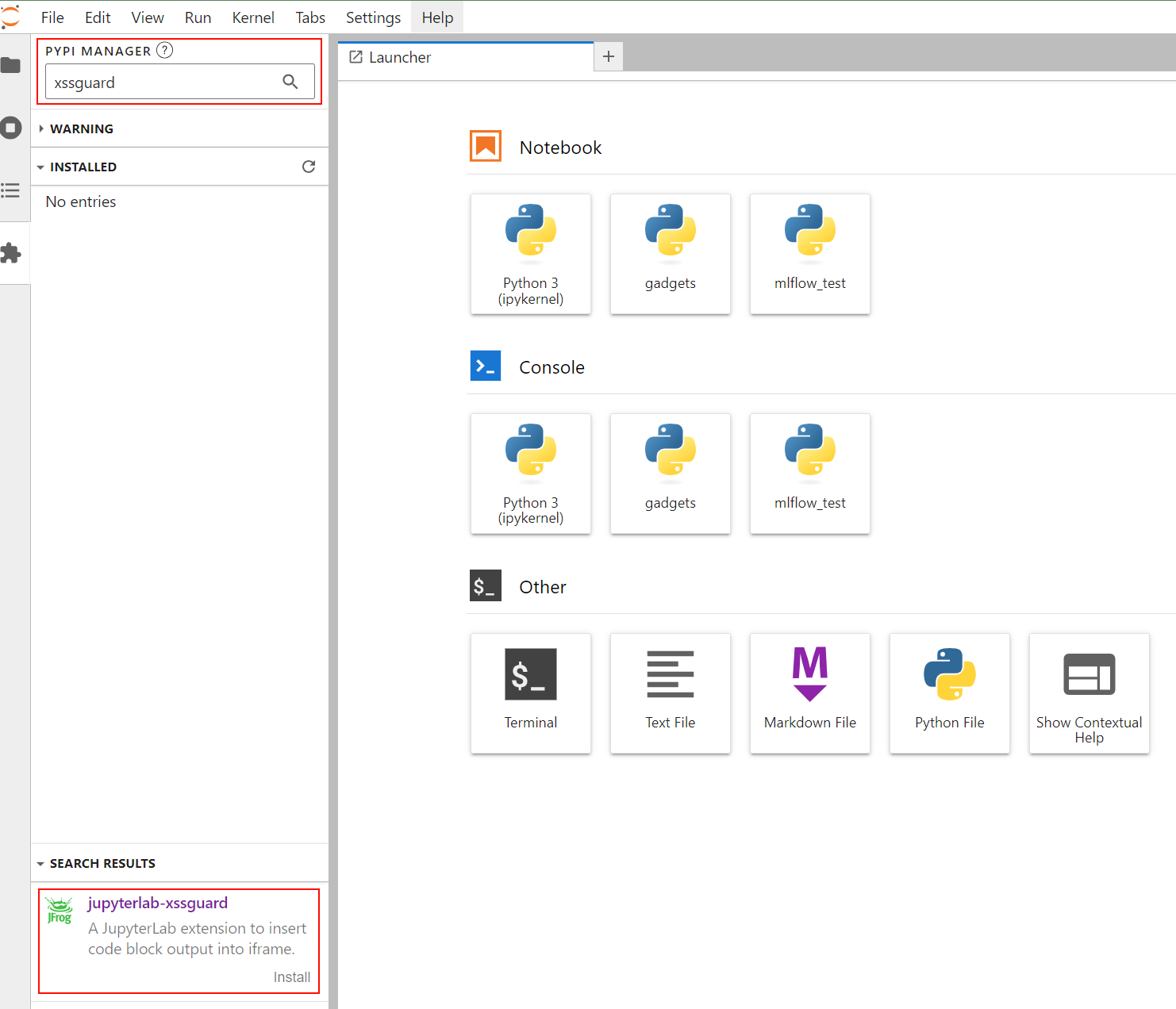Click the PyPI Manager search input field

[159, 82]
